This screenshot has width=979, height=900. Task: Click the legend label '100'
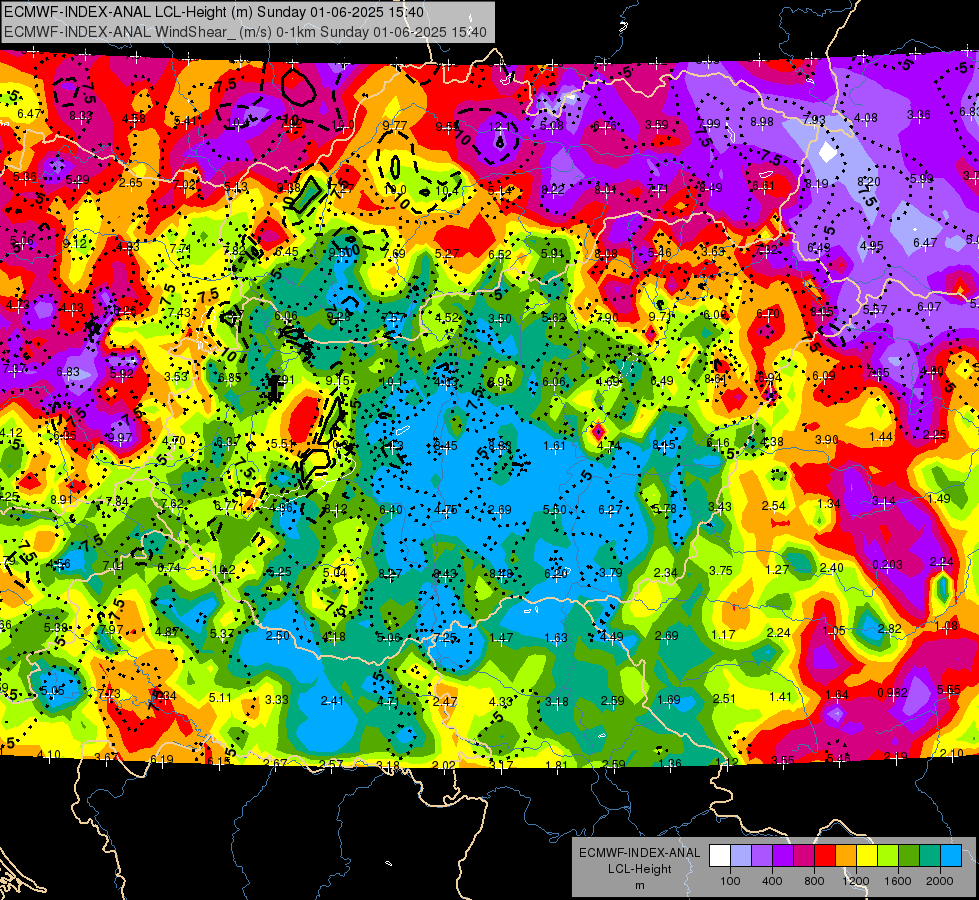point(730,881)
